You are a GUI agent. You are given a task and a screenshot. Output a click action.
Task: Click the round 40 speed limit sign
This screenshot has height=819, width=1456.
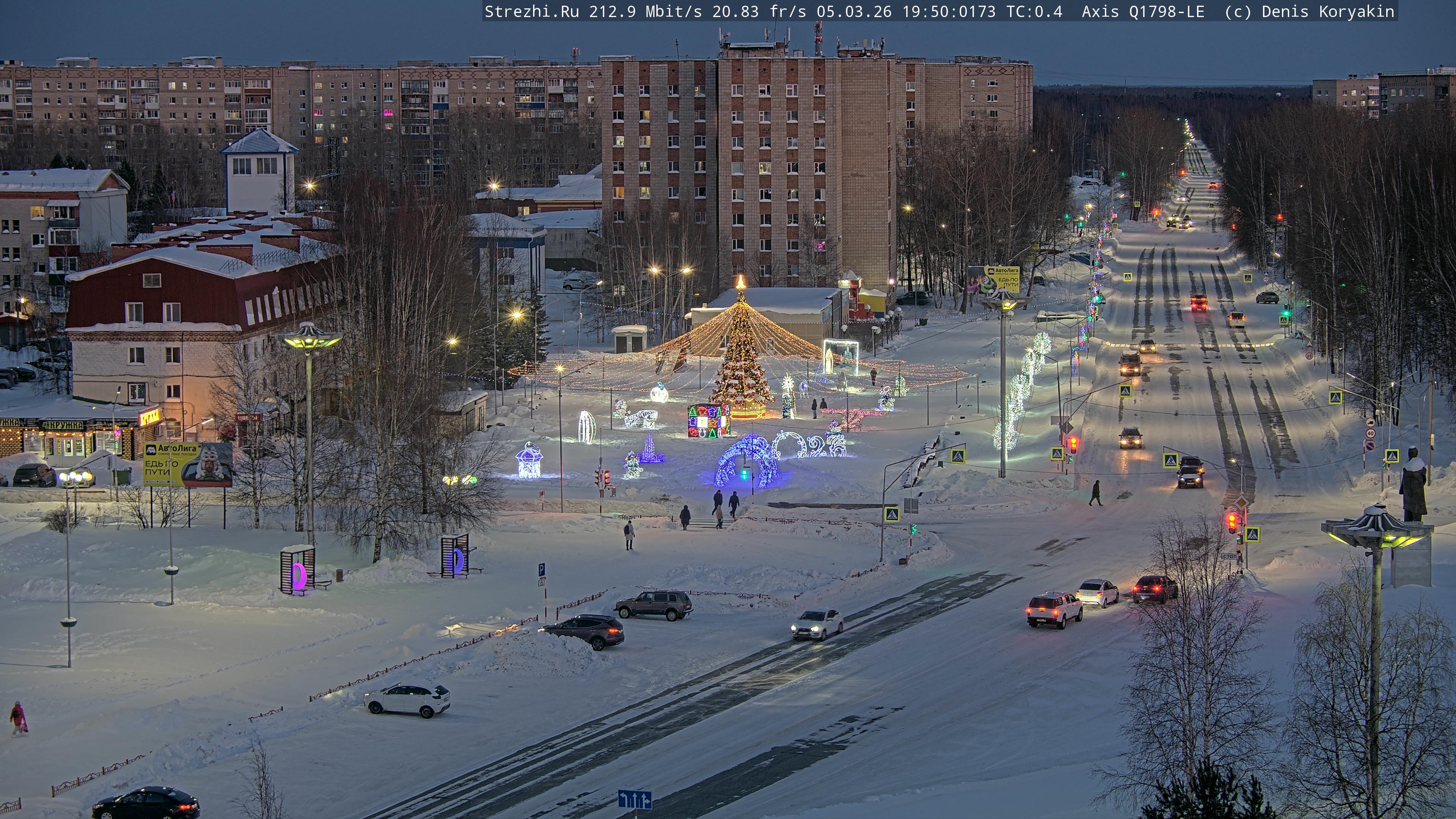pos(1370,433)
